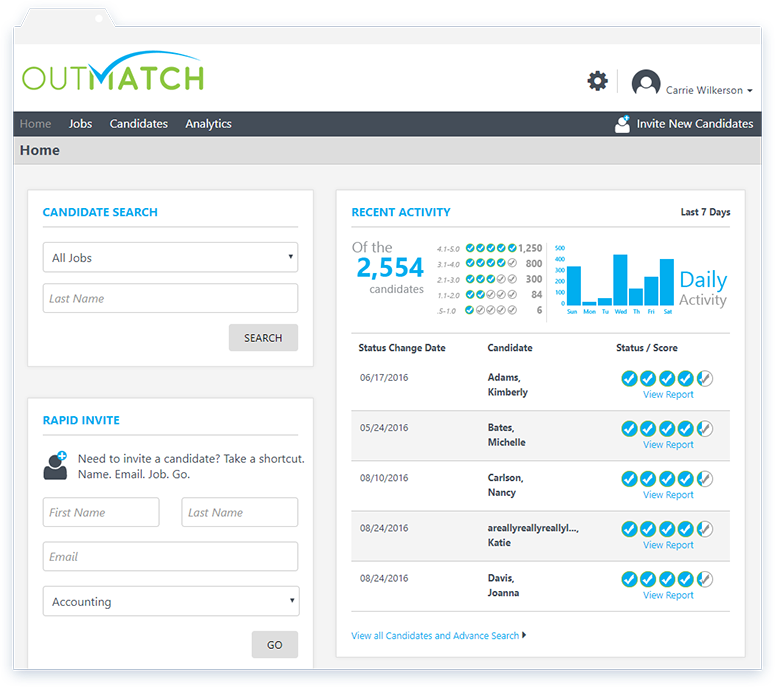Click the 1.1-2.0 rating checkmarks row
The height and width of the screenshot is (687, 775).
[491, 295]
